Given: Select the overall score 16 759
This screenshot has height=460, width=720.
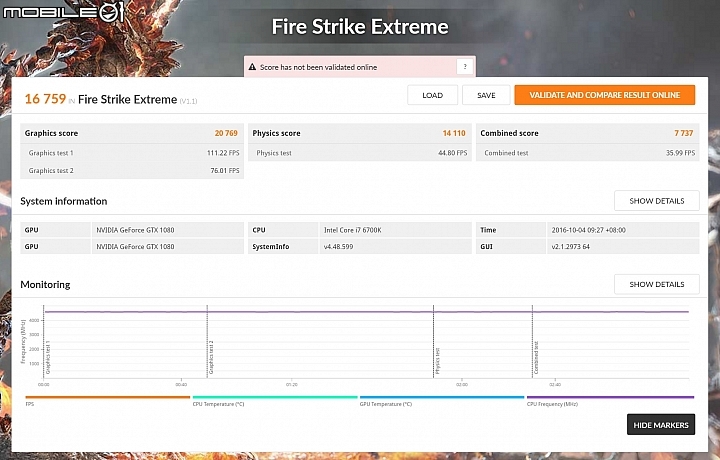Looking at the screenshot, I should tap(45, 99).
